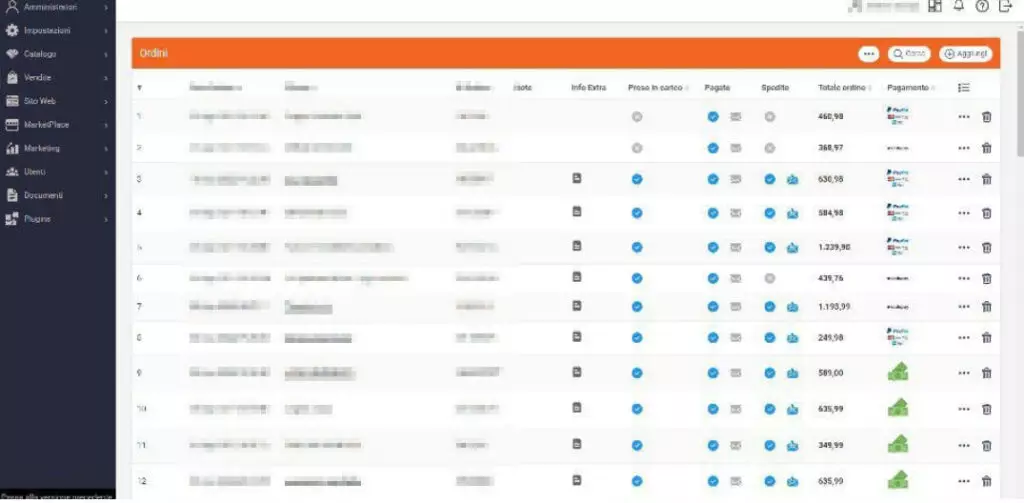The height and width of the screenshot is (503, 1024).
Task: Expand the Marketing chevron
Action: pyautogui.click(x=106, y=148)
